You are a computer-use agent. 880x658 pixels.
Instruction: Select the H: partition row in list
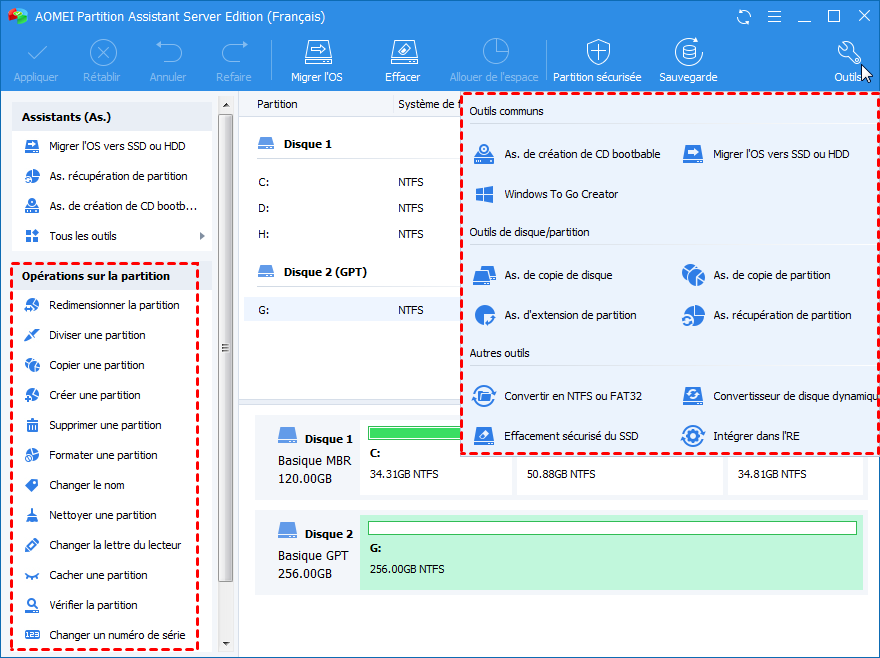(352, 234)
